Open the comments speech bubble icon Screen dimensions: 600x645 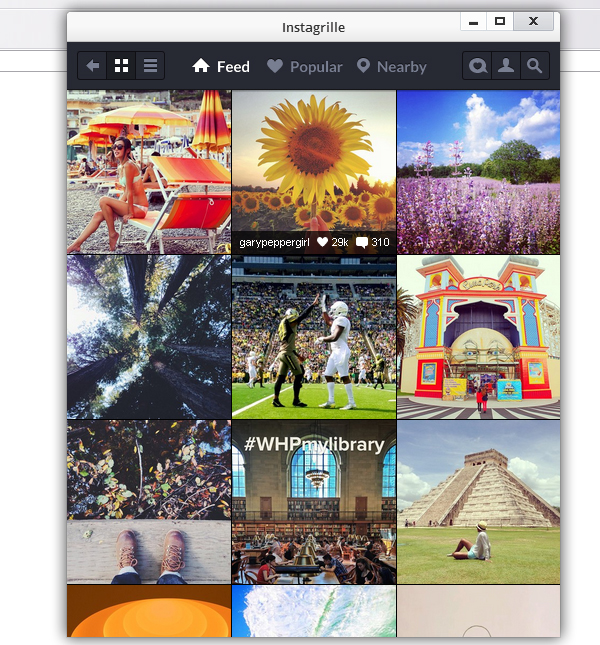(x=477, y=65)
